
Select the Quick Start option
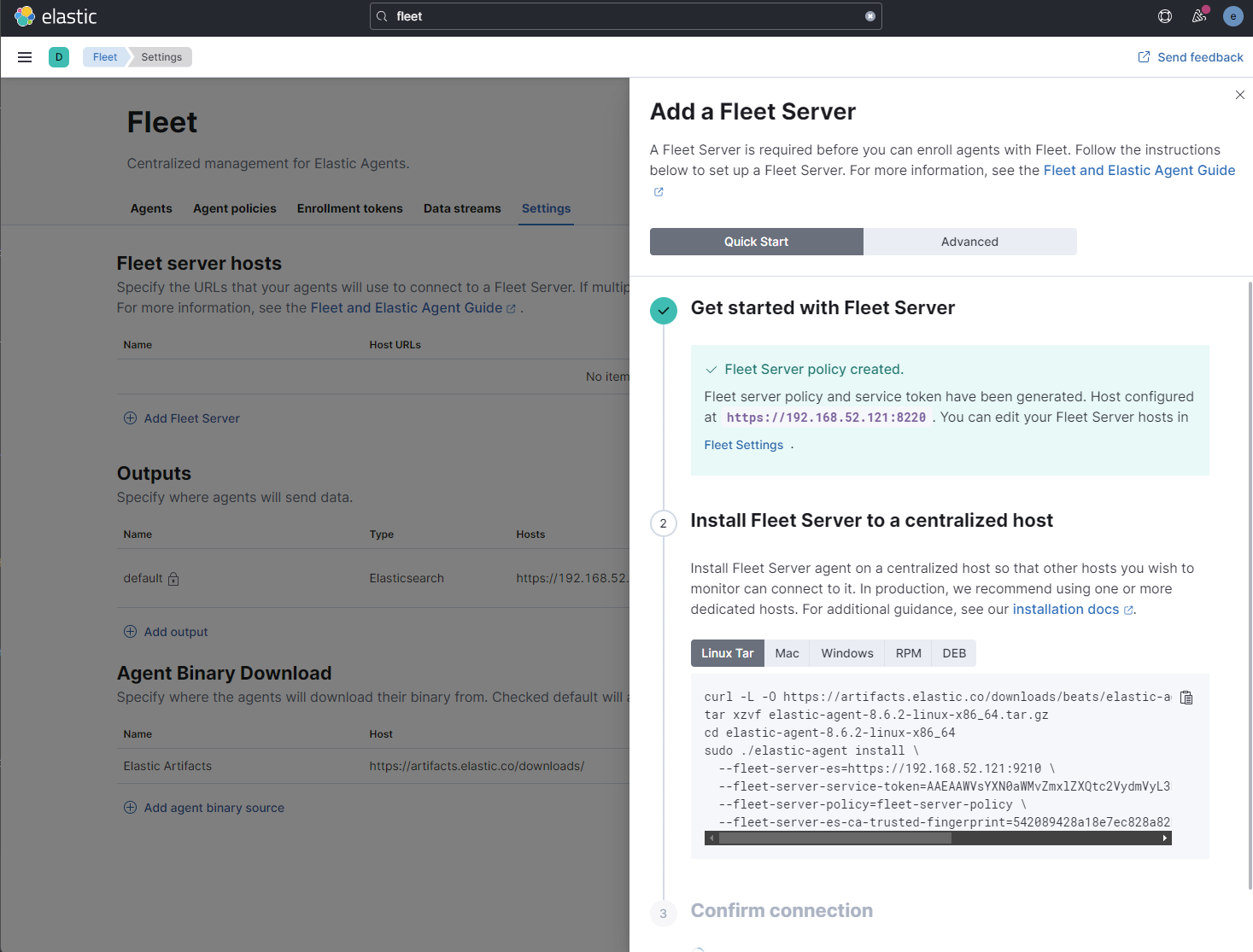[x=757, y=242]
